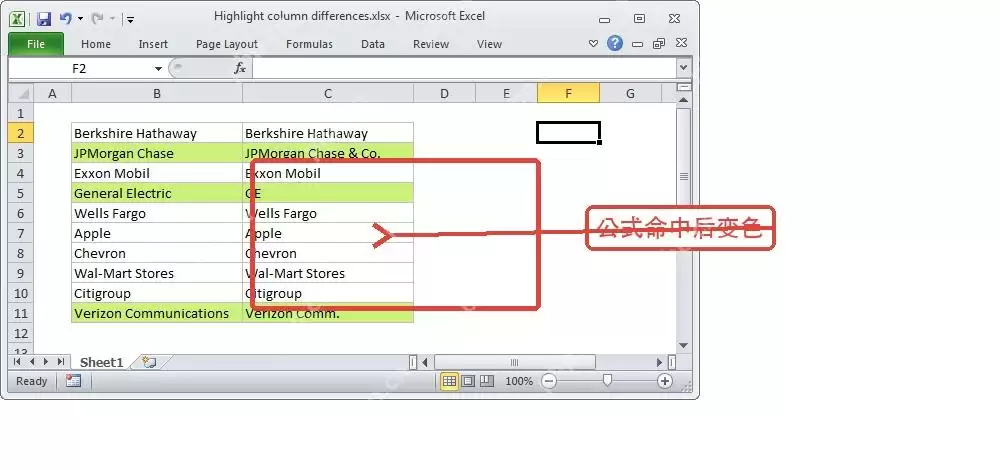Click the split box above vertical scrollbar
The width and height of the screenshot is (1000, 470).
[684, 87]
